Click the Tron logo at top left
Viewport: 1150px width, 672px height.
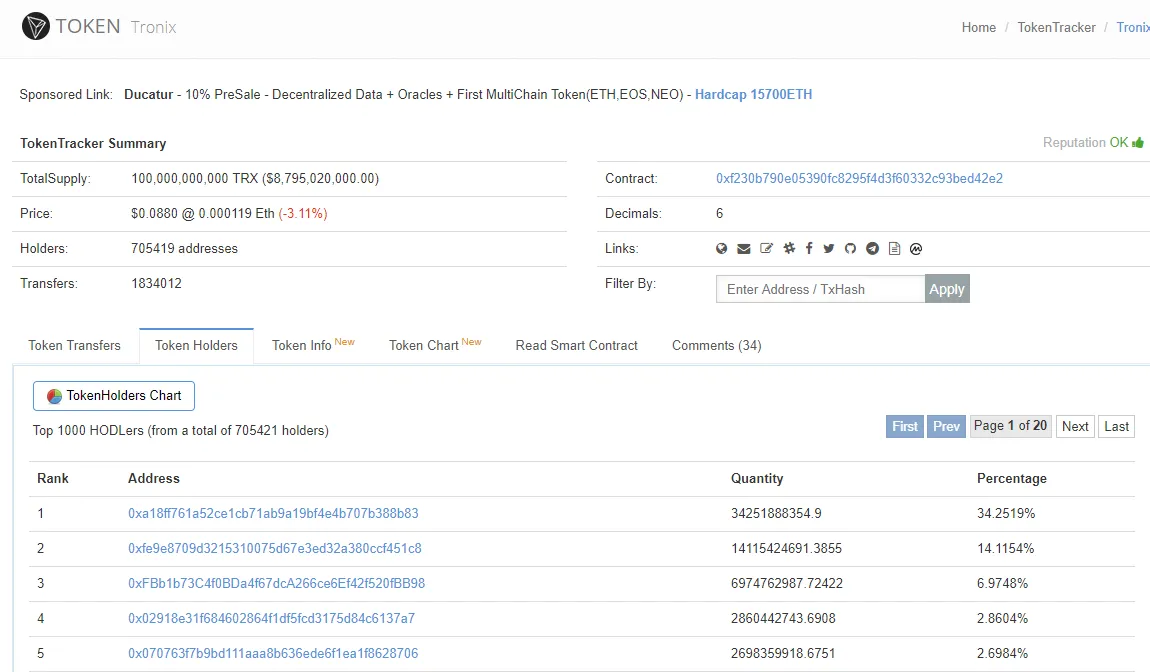click(35, 26)
